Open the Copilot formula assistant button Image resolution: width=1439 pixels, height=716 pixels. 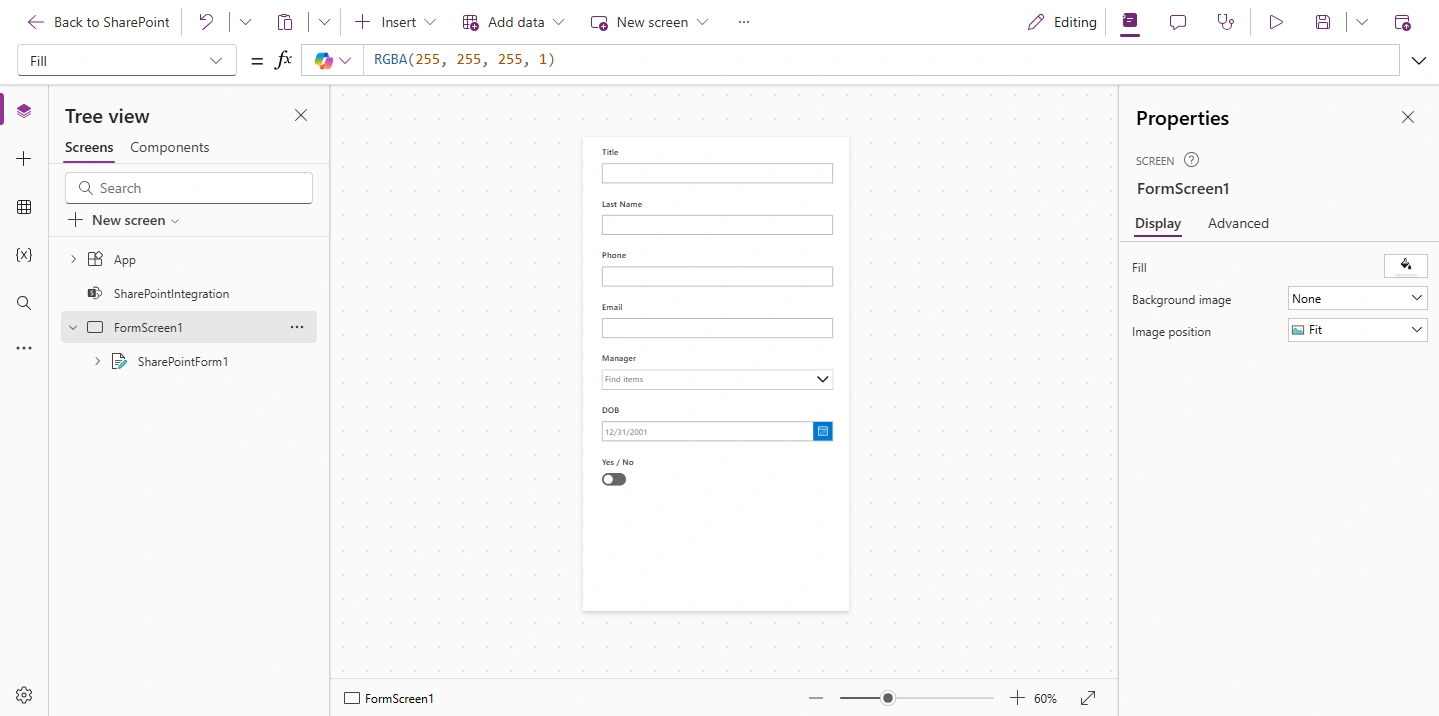pyautogui.click(x=333, y=61)
